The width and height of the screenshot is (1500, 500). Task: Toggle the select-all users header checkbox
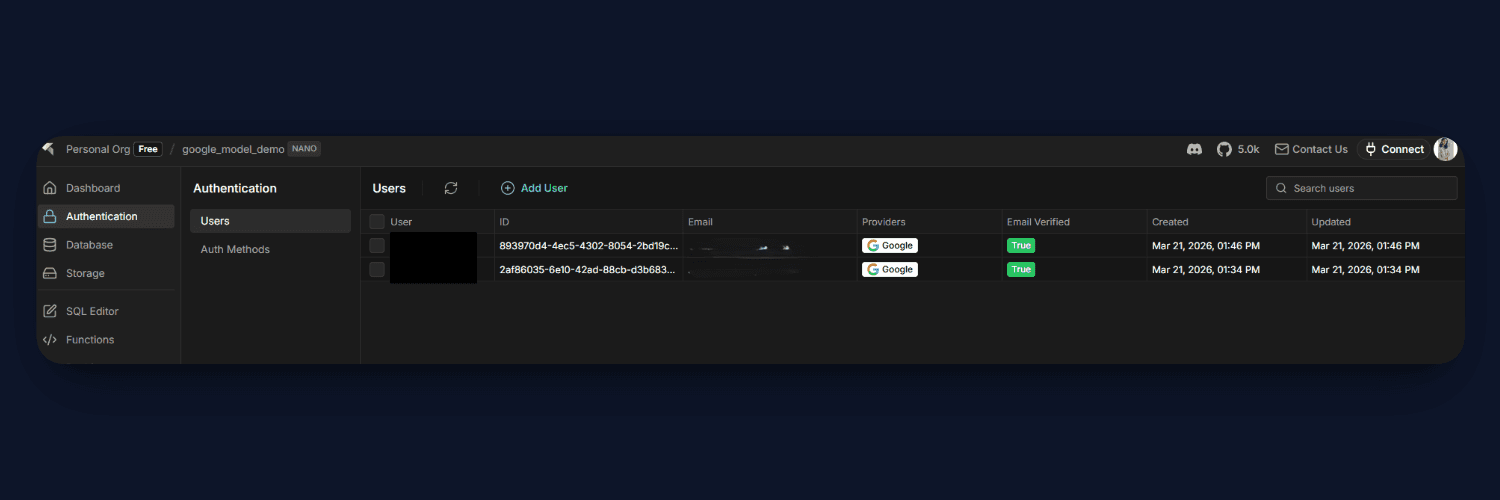pyautogui.click(x=377, y=222)
